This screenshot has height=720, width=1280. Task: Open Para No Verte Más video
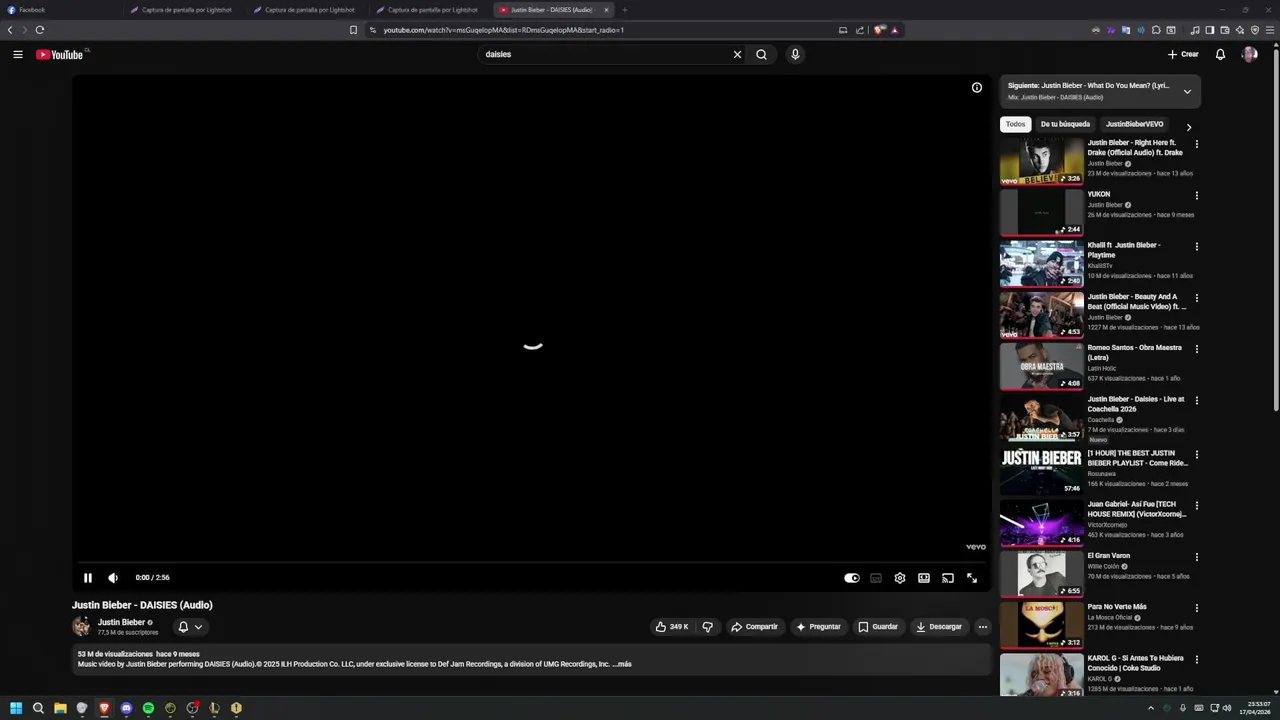click(1117, 607)
